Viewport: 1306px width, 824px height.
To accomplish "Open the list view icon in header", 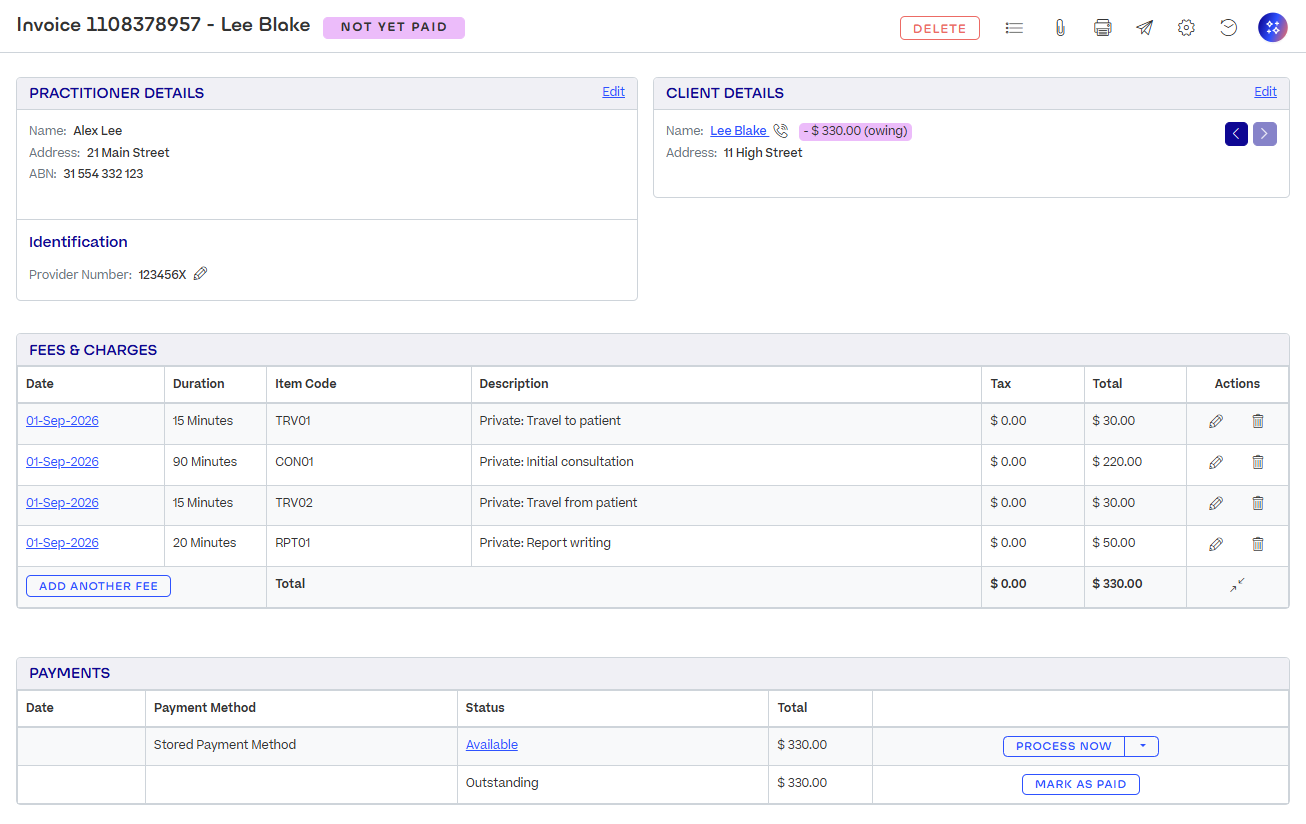I will [x=1014, y=28].
